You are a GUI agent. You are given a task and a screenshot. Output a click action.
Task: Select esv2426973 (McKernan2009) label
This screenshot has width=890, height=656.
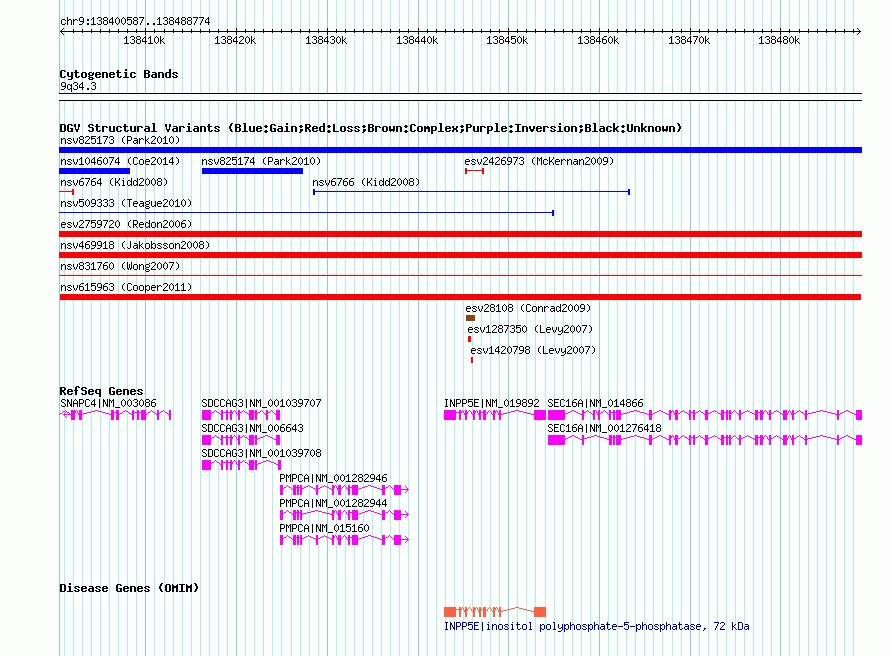(x=539, y=161)
